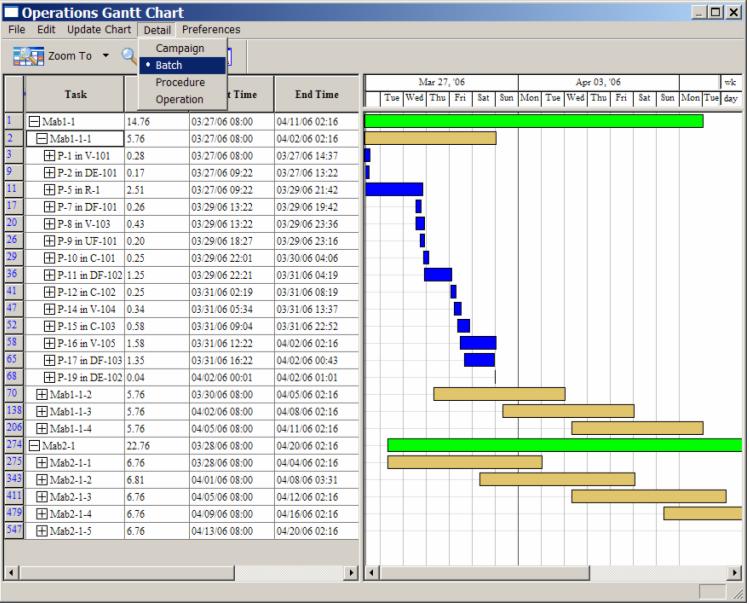Screen dimensions: 749x604
Task: Pick Operation from the Detail menu
Action: 179,99
